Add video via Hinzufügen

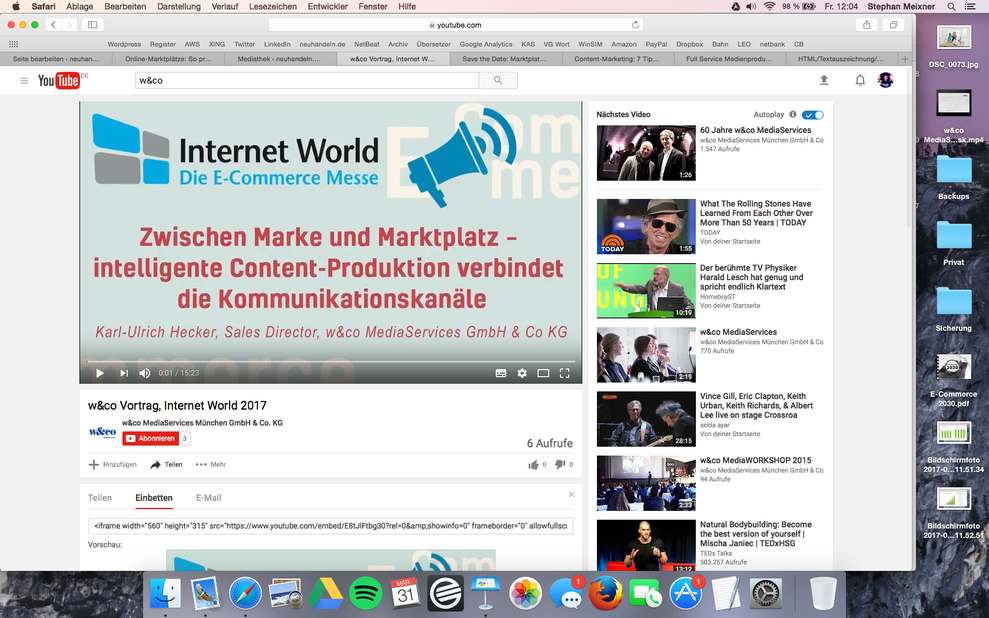(113, 465)
